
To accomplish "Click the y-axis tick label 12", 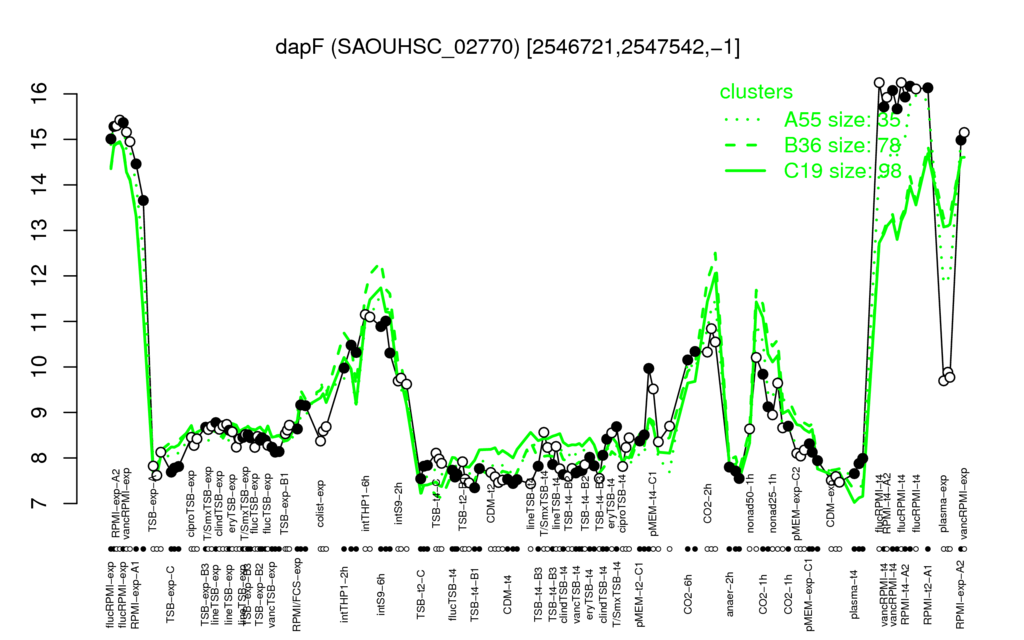I will point(40,276).
